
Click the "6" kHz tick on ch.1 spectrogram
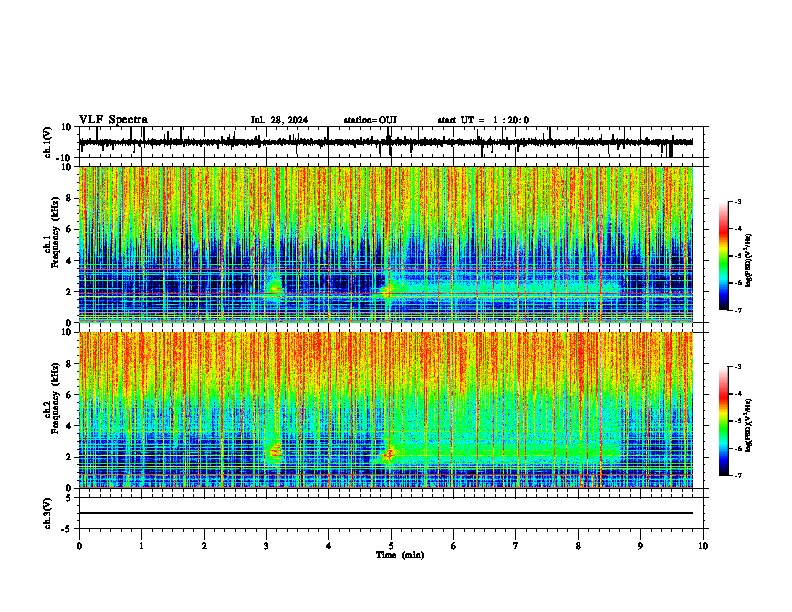[x=69, y=229]
